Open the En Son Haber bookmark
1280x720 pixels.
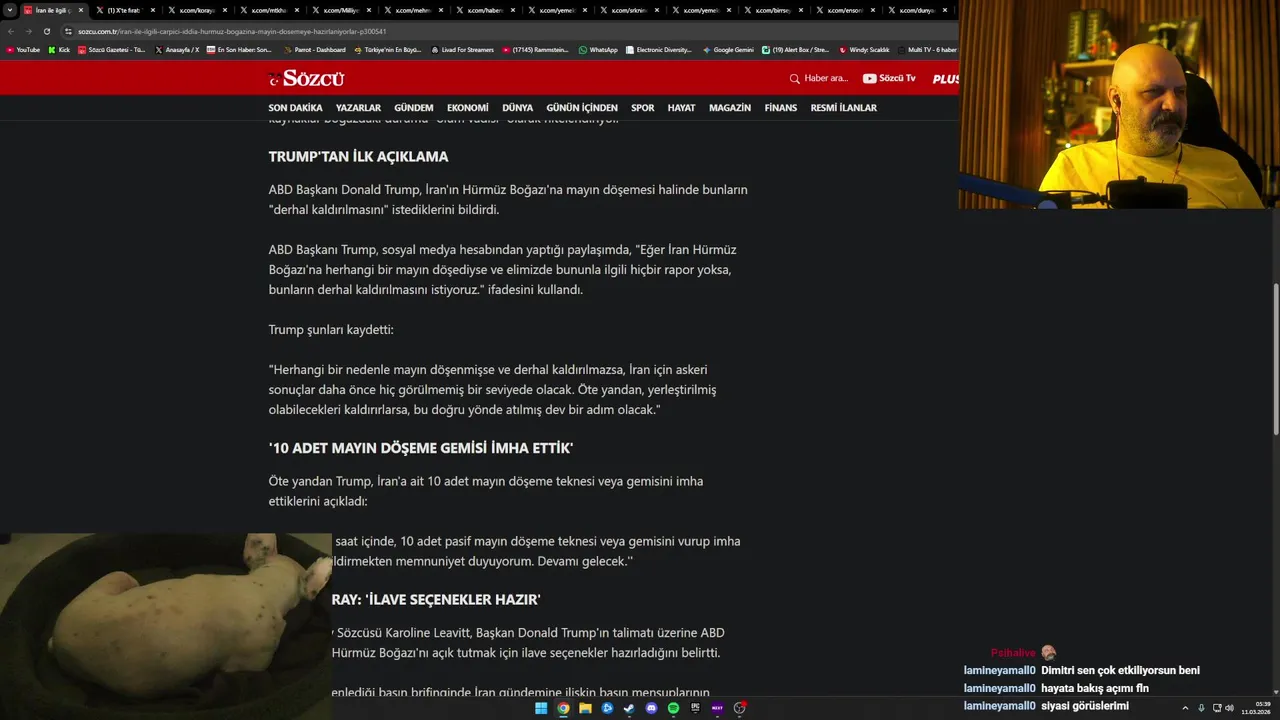(x=239, y=50)
